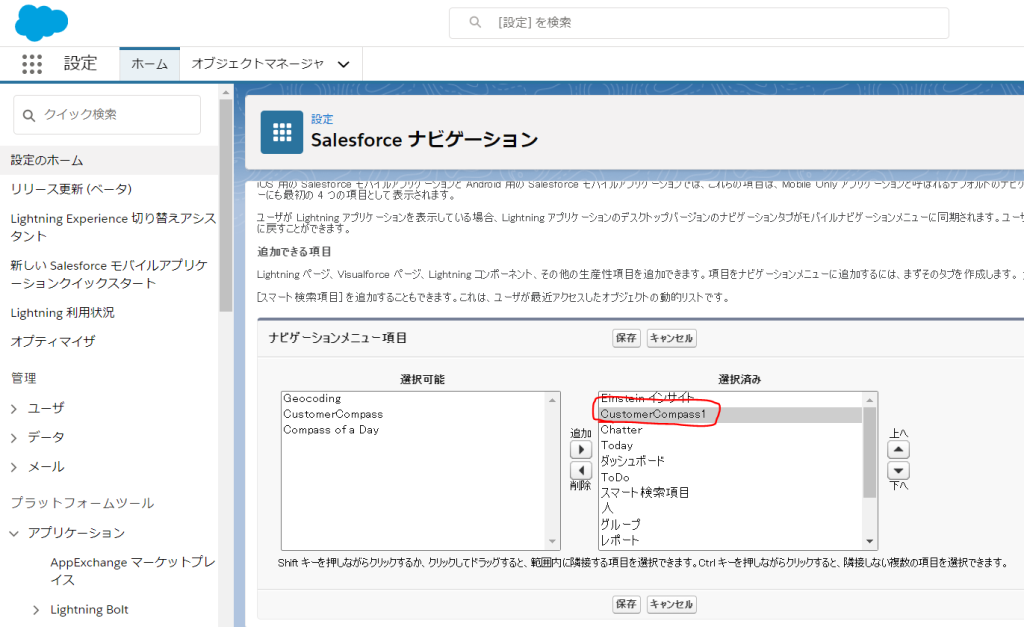Collapse the アプリケーション section
The width and height of the screenshot is (1024, 627).
[x=14, y=534]
